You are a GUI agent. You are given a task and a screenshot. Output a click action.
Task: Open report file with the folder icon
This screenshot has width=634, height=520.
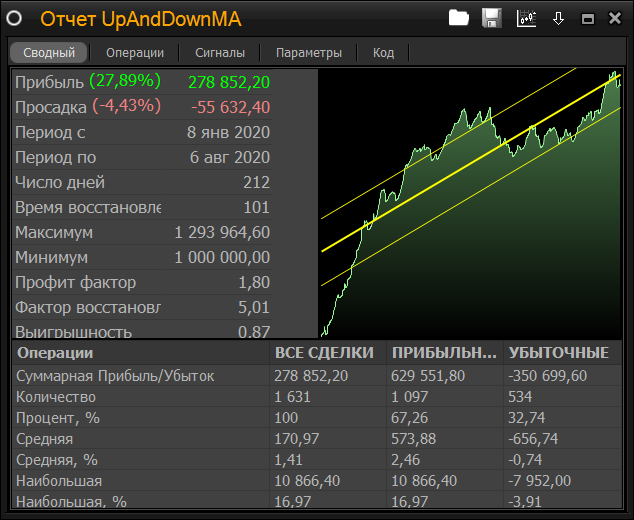(459, 18)
